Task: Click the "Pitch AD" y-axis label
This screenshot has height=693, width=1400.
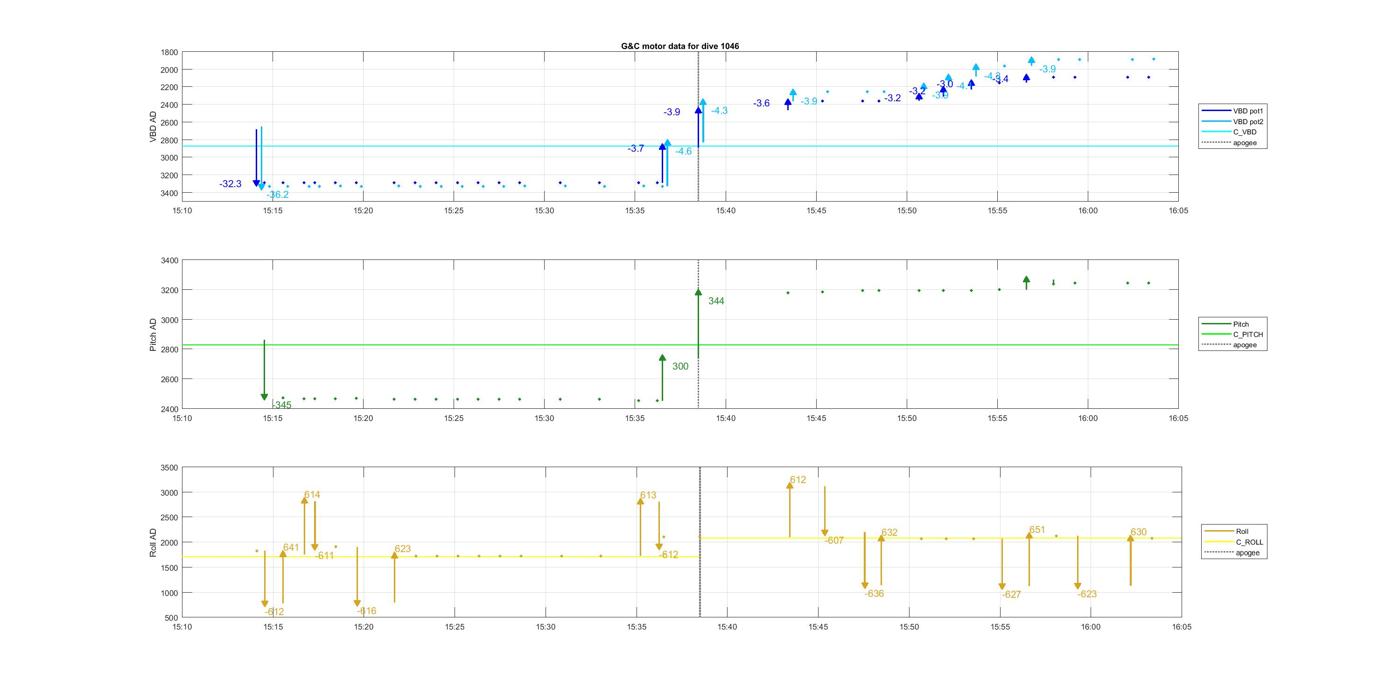Action: coord(154,335)
